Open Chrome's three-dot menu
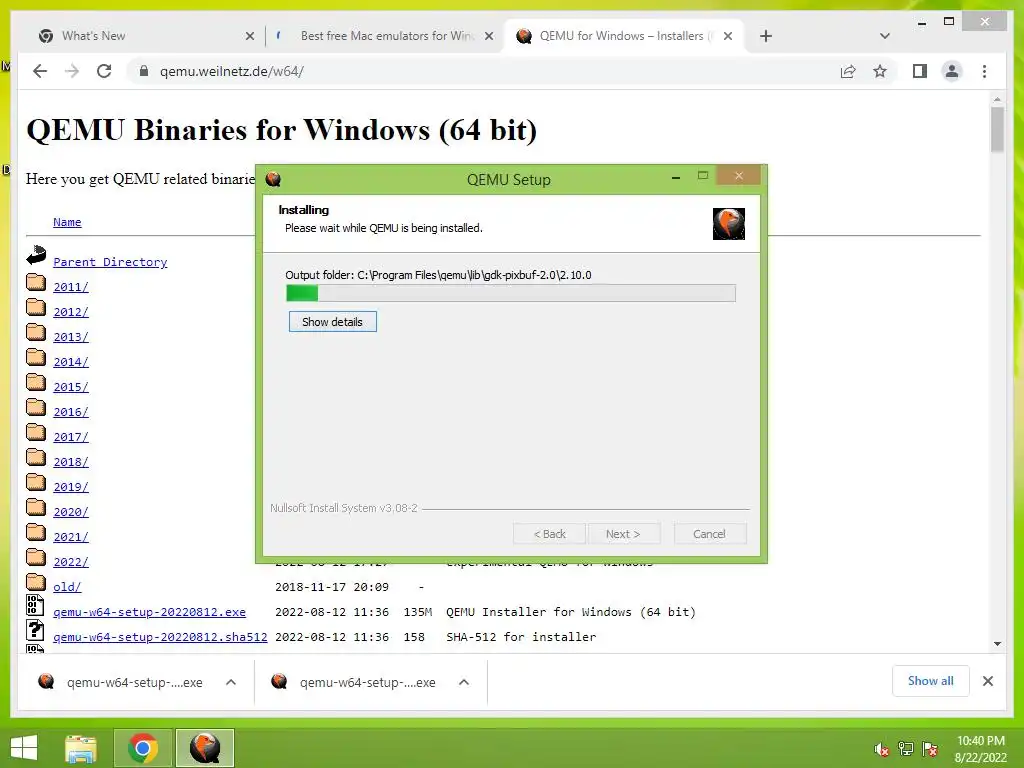The height and width of the screenshot is (768, 1024). [x=984, y=71]
